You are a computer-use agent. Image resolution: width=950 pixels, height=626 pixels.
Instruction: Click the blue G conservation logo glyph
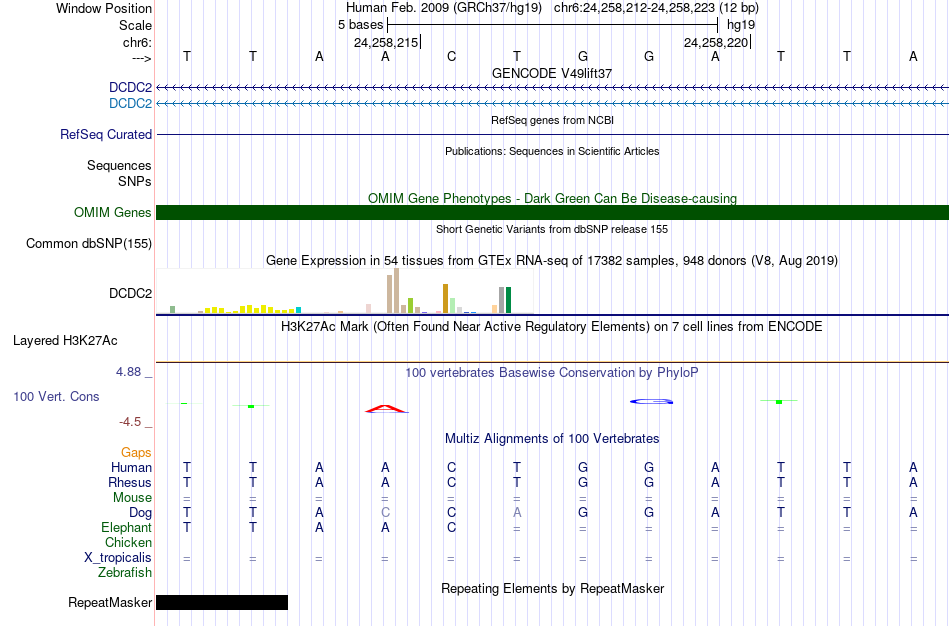click(651, 401)
